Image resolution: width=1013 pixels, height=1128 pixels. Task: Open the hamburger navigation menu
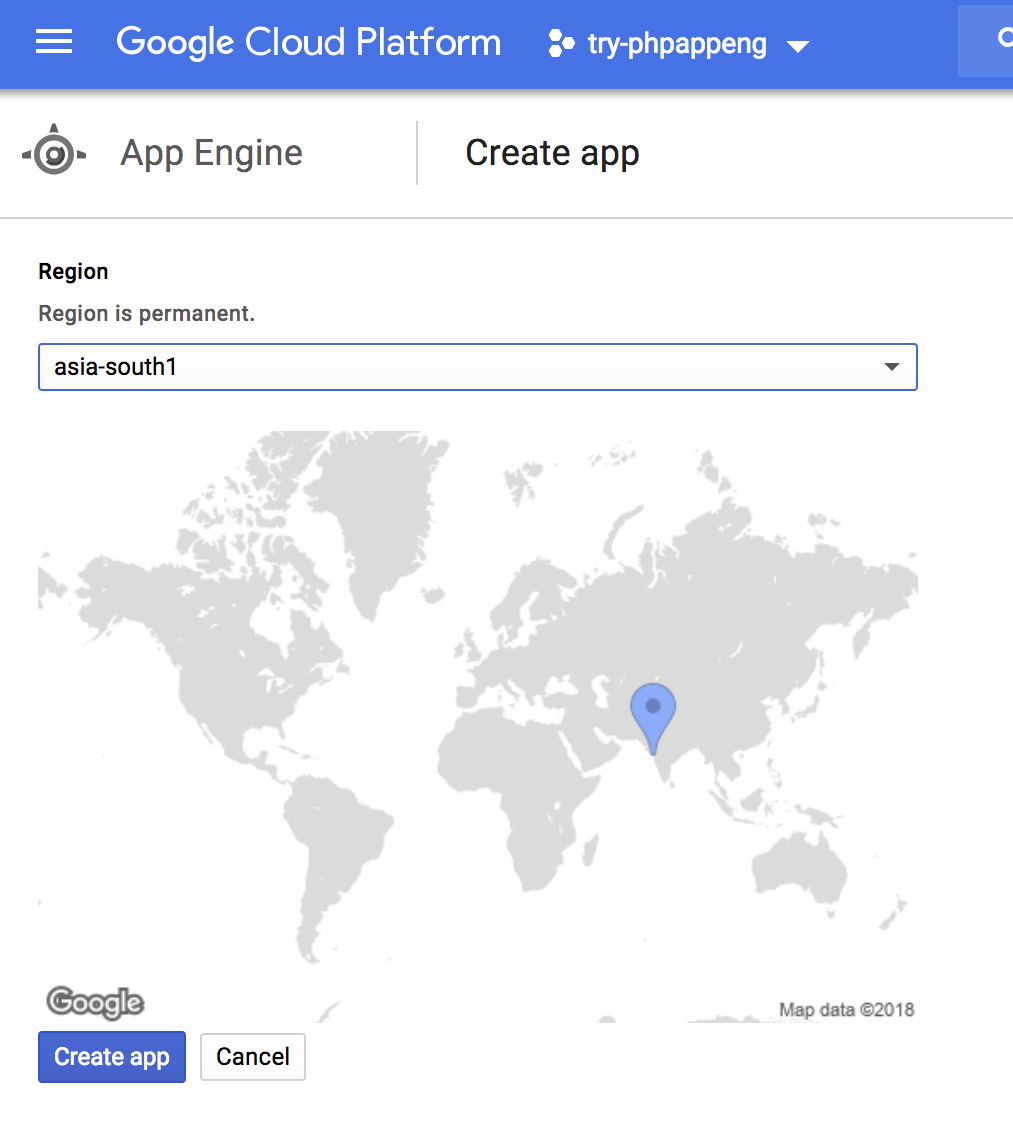click(54, 42)
